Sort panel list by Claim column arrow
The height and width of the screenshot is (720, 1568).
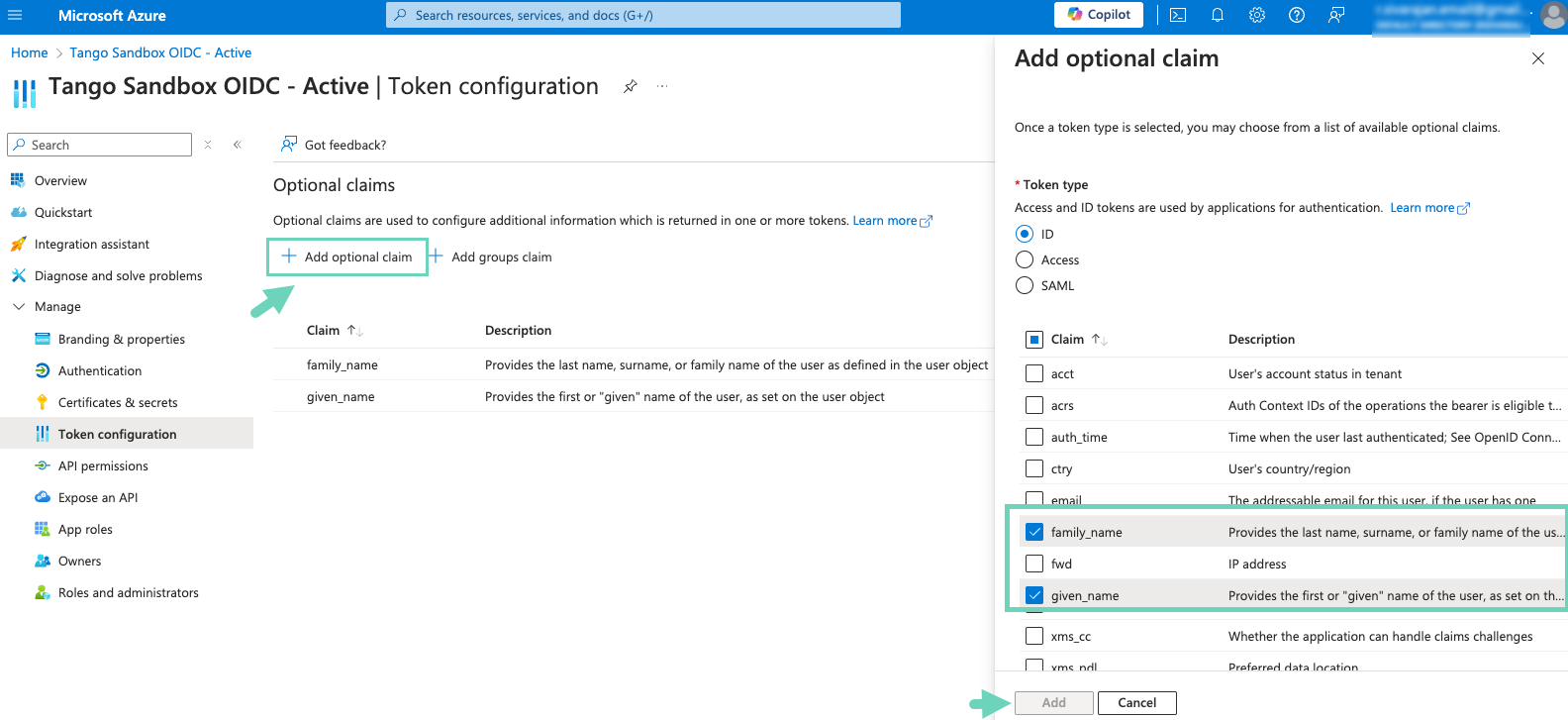click(1099, 340)
